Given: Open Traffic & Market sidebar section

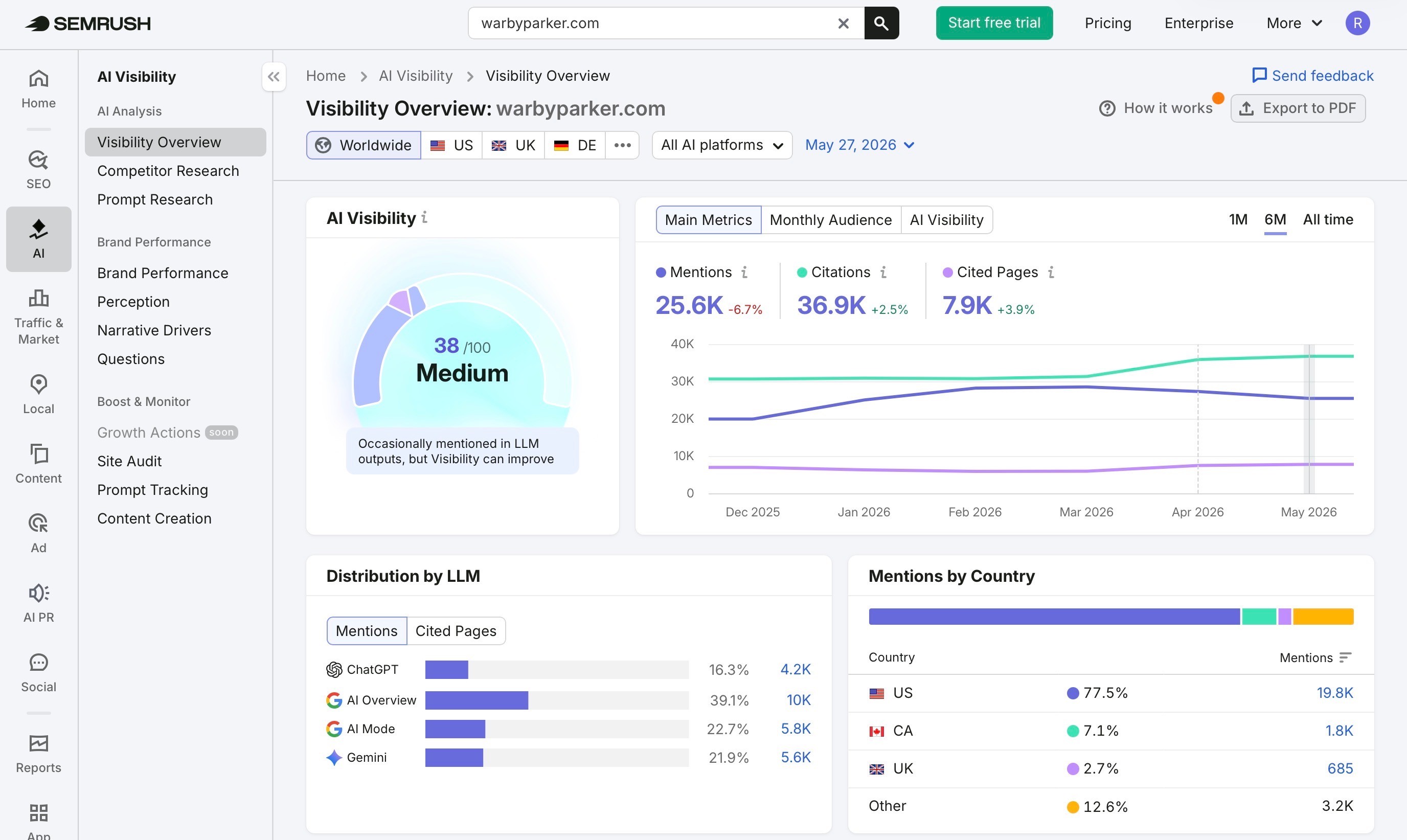Looking at the screenshot, I should [38, 317].
